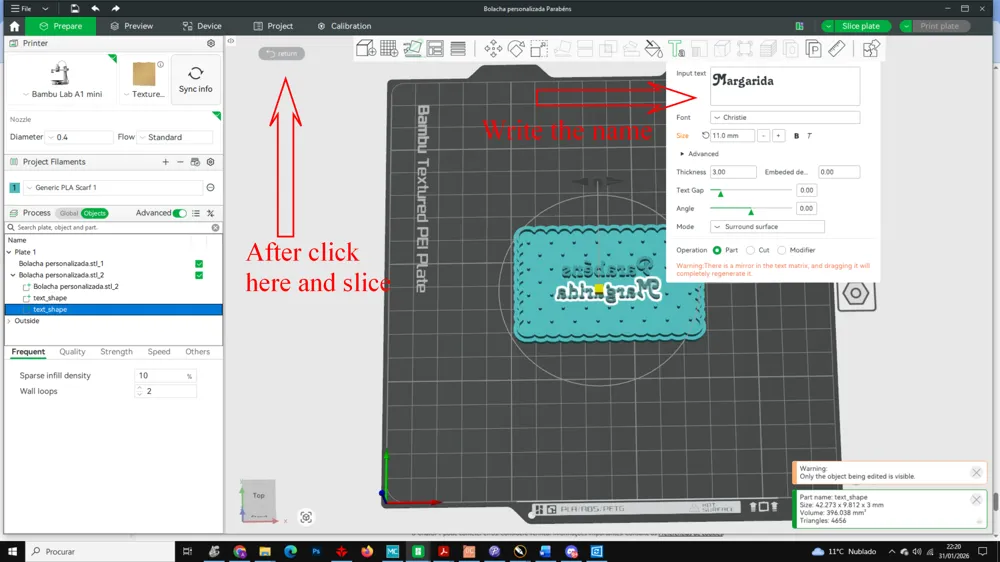Adjust the Angle slider
1000x562 pixels.
751,211
